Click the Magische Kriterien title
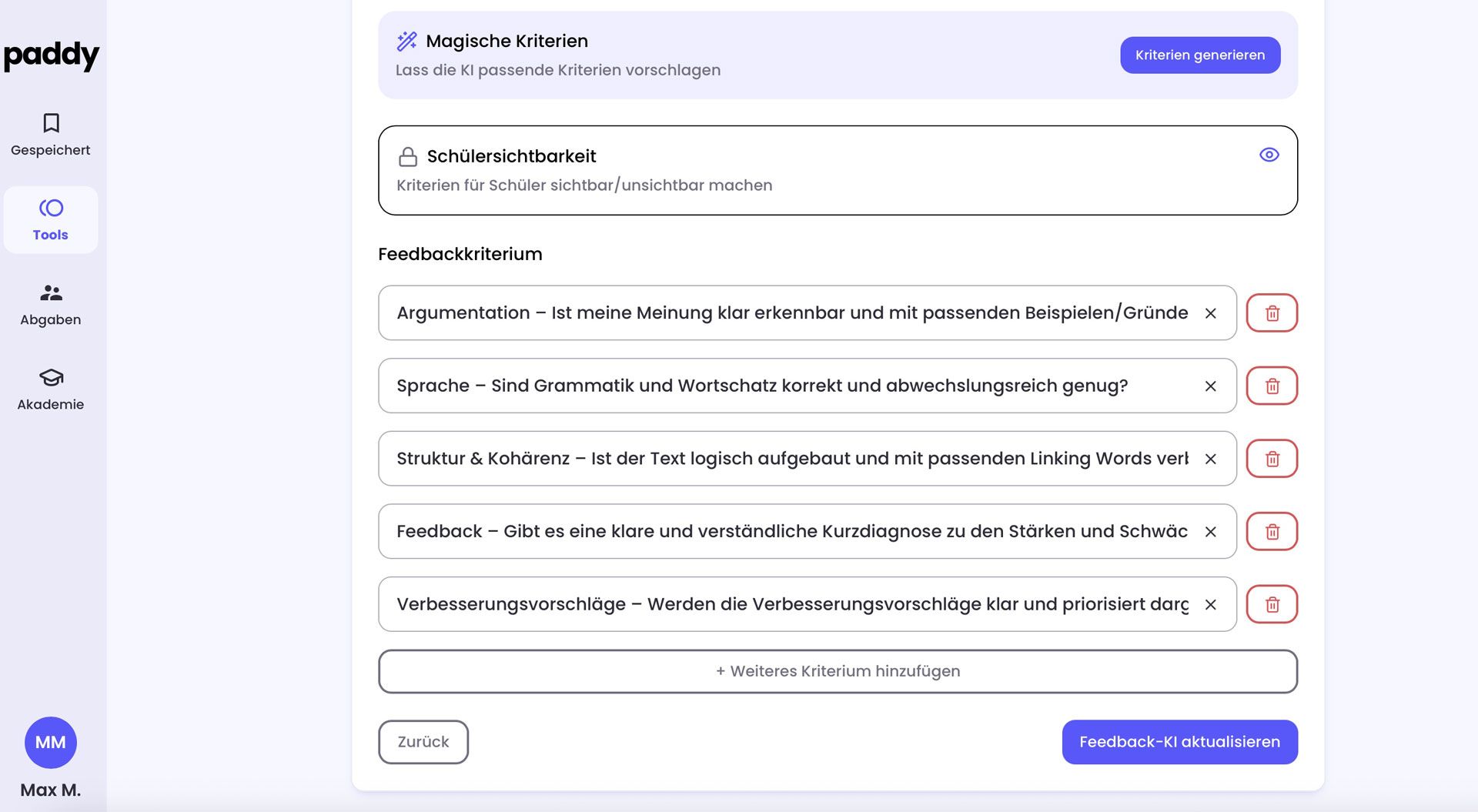Screen dimensions: 1478x812 point(507,41)
